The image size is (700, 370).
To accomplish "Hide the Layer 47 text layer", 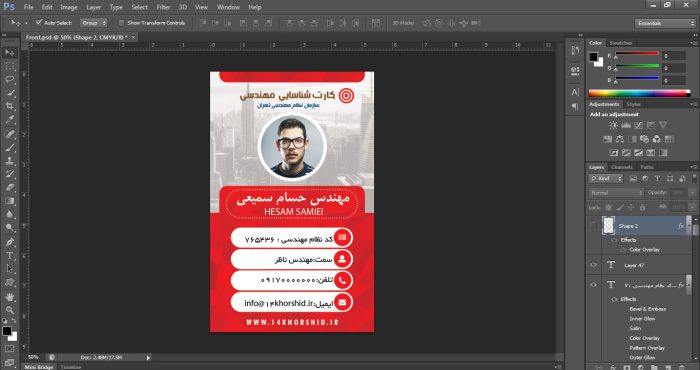I will coord(593,265).
